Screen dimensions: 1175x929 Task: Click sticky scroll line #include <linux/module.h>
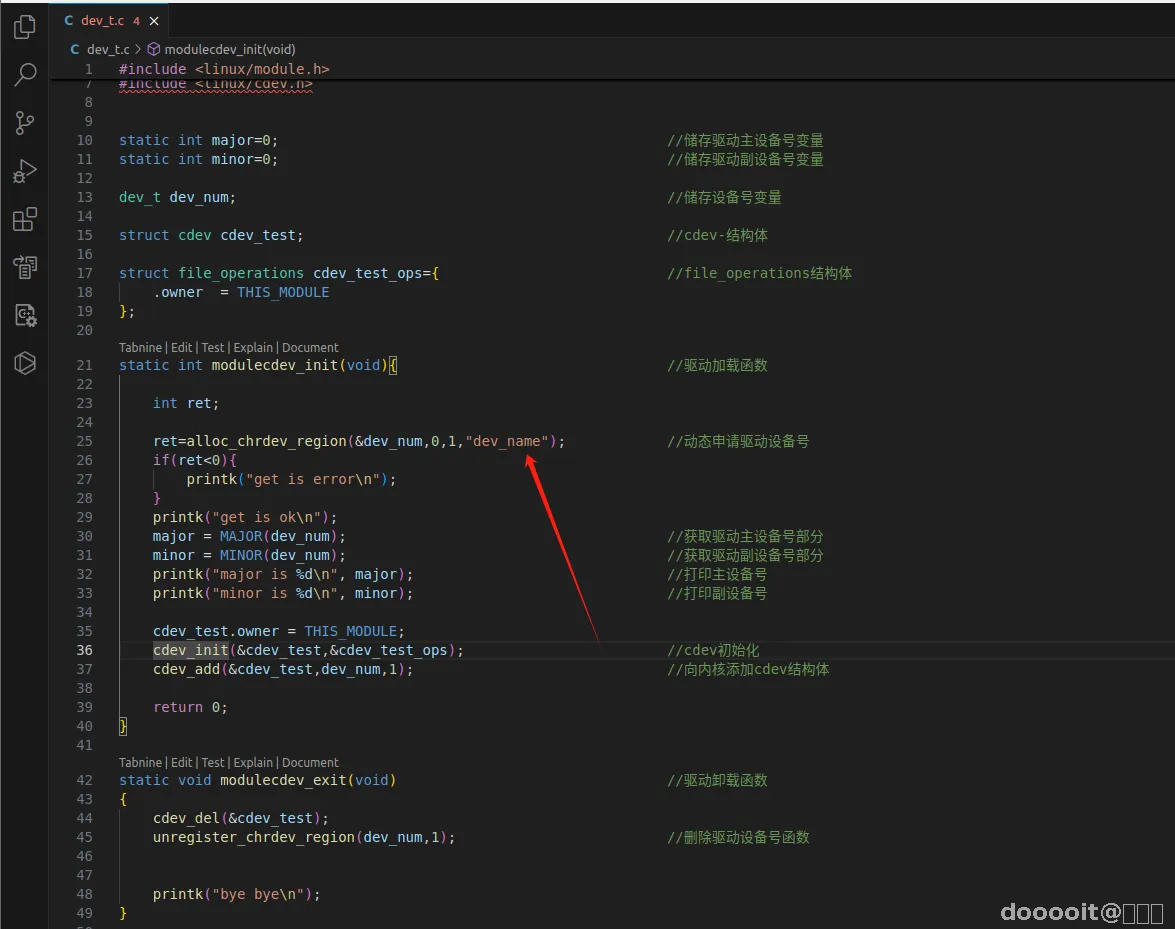(224, 69)
